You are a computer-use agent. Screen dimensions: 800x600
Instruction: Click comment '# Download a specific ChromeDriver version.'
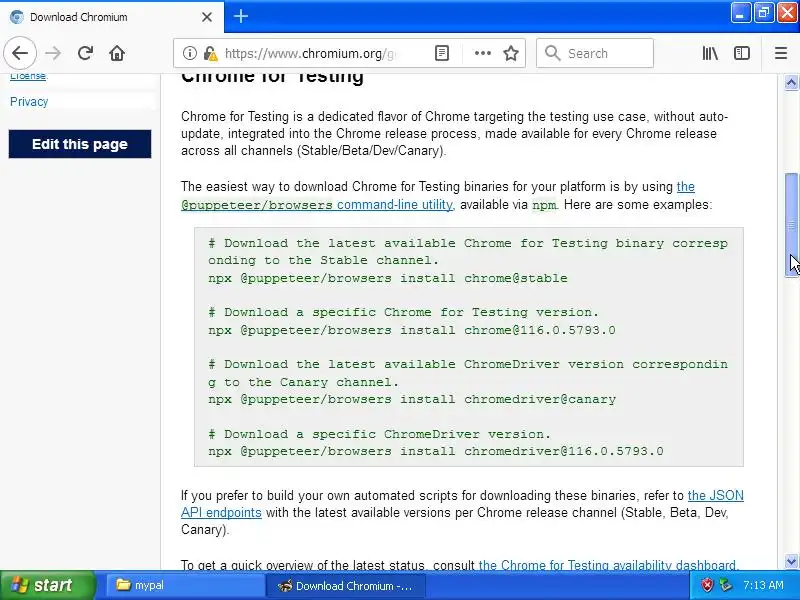(380, 434)
